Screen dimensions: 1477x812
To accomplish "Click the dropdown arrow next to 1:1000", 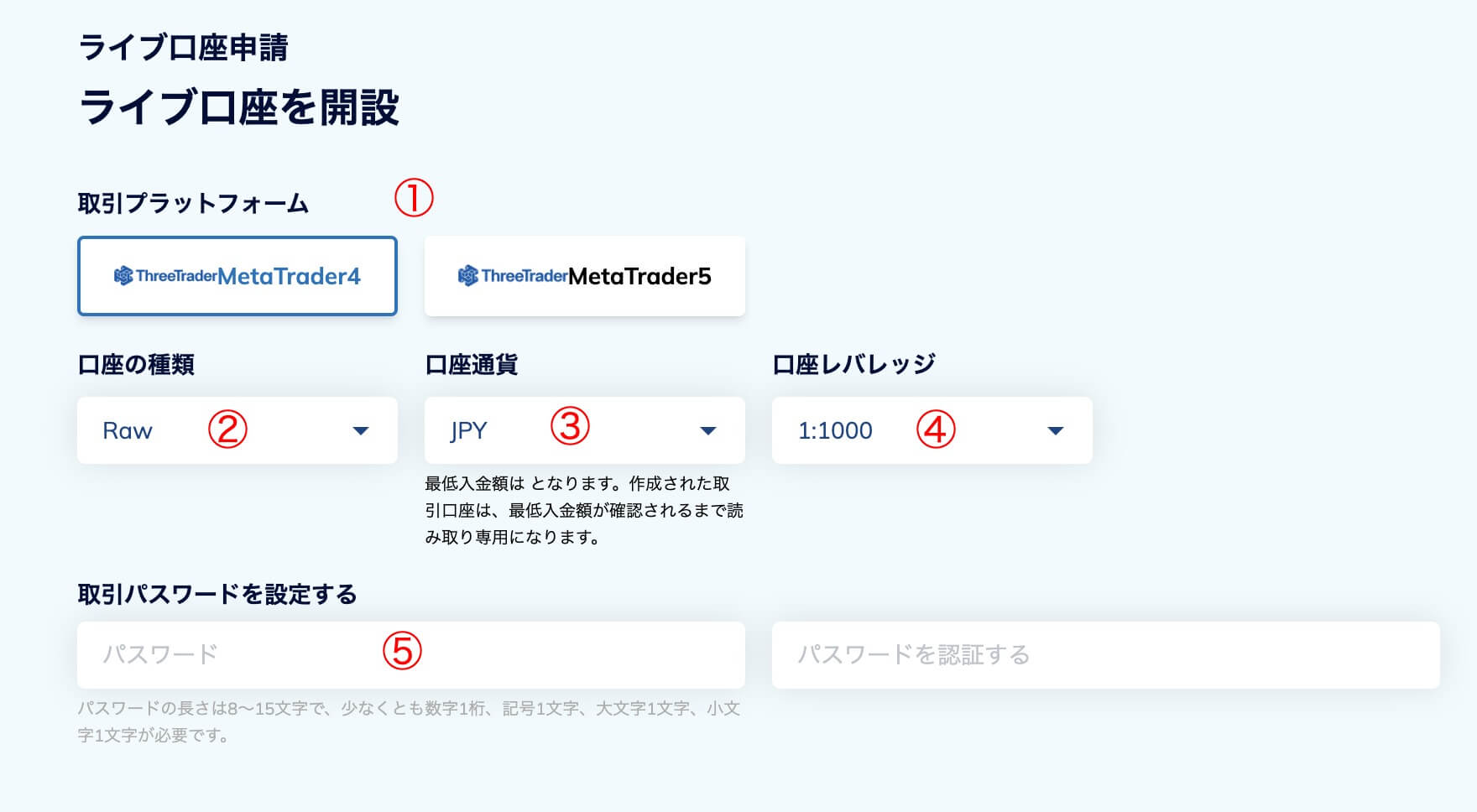I will (1055, 430).
